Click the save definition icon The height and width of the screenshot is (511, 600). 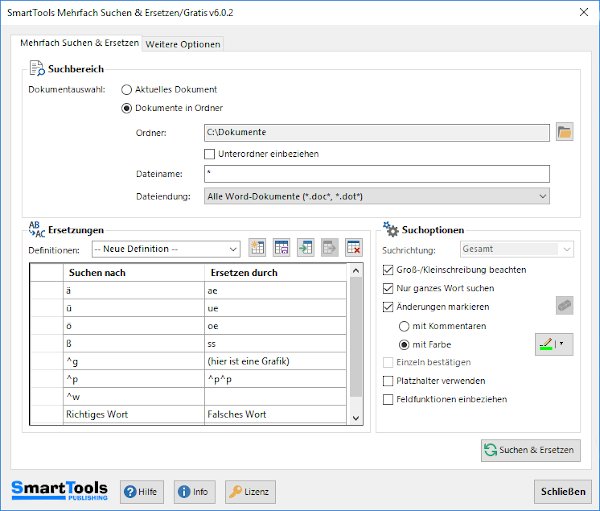pyautogui.click(x=281, y=248)
